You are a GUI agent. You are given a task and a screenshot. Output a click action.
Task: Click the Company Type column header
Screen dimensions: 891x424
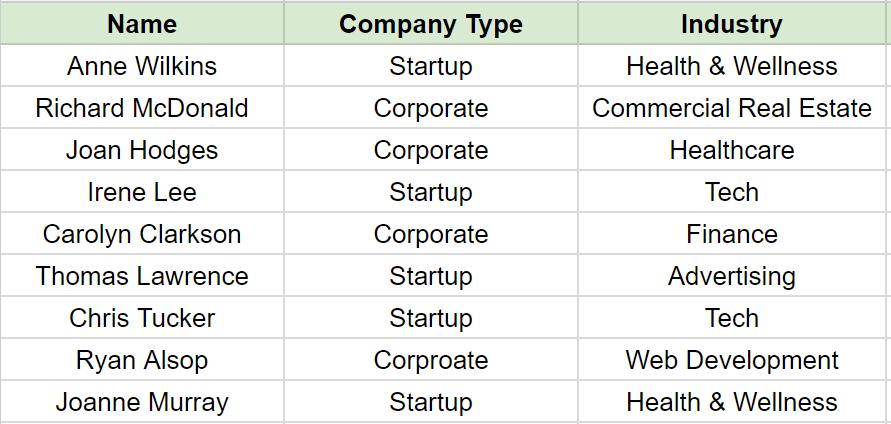click(x=430, y=24)
